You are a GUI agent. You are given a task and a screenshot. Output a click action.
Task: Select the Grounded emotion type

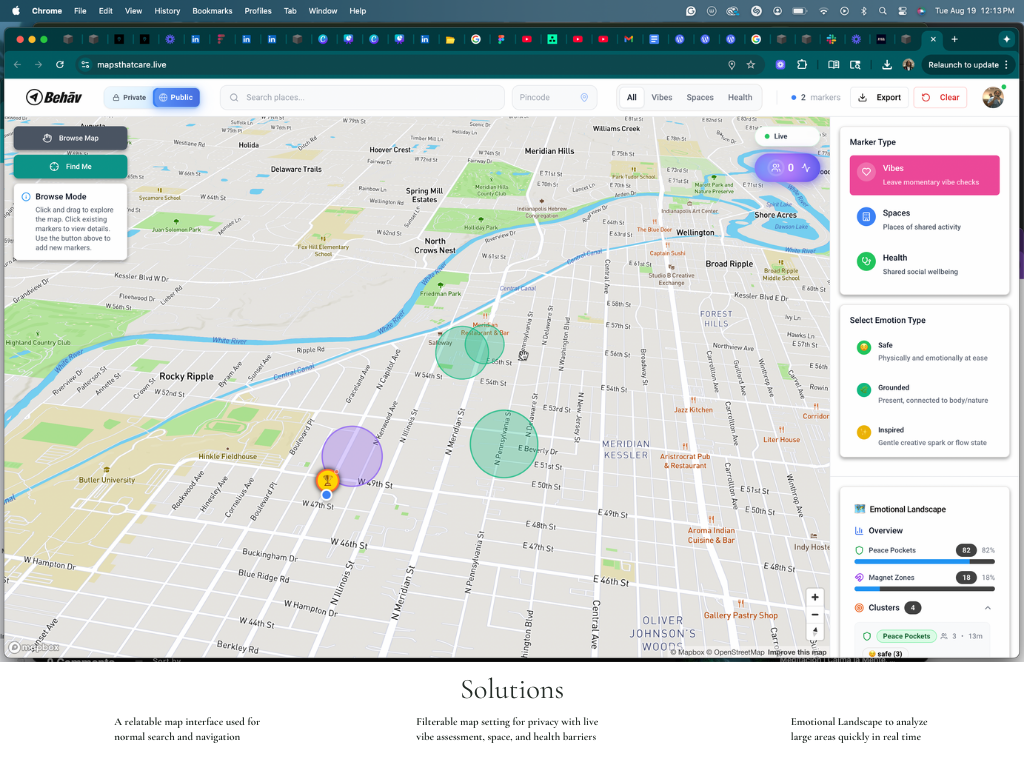point(924,393)
